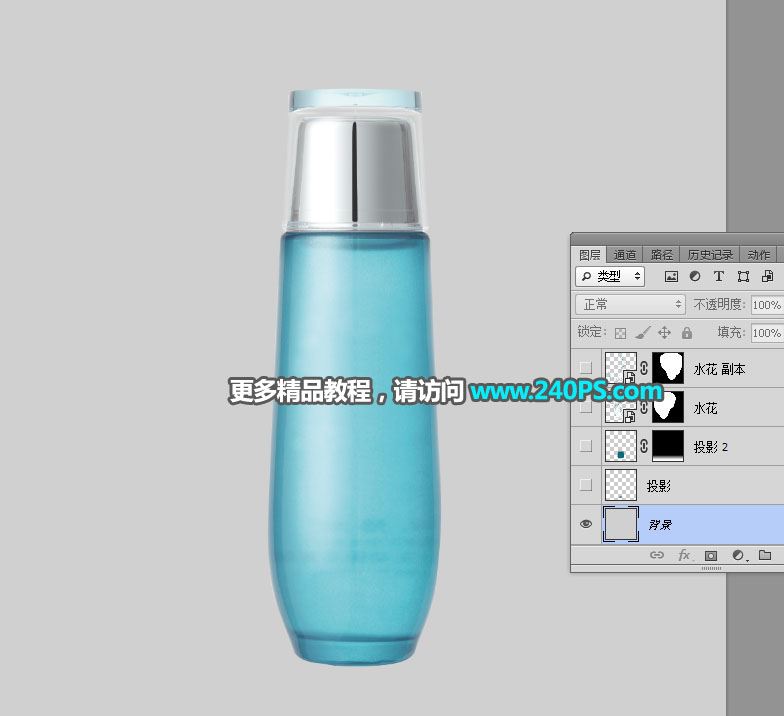
Task: Select 投影 2 layer mask thumbnail
Action: pyautogui.click(x=668, y=446)
